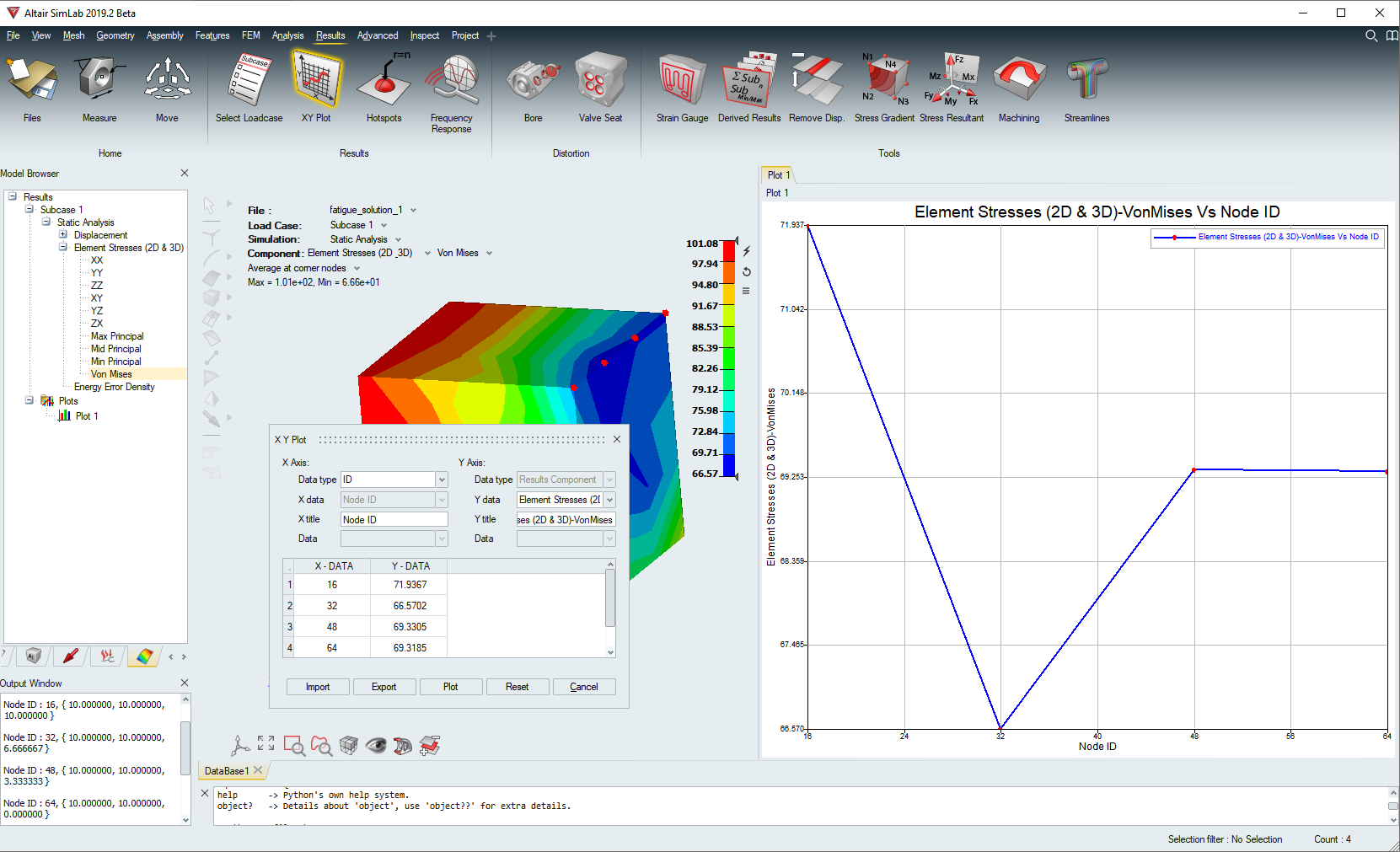The image size is (1400, 852).
Task: Toggle visibility with the eye icon
Action: (x=376, y=745)
